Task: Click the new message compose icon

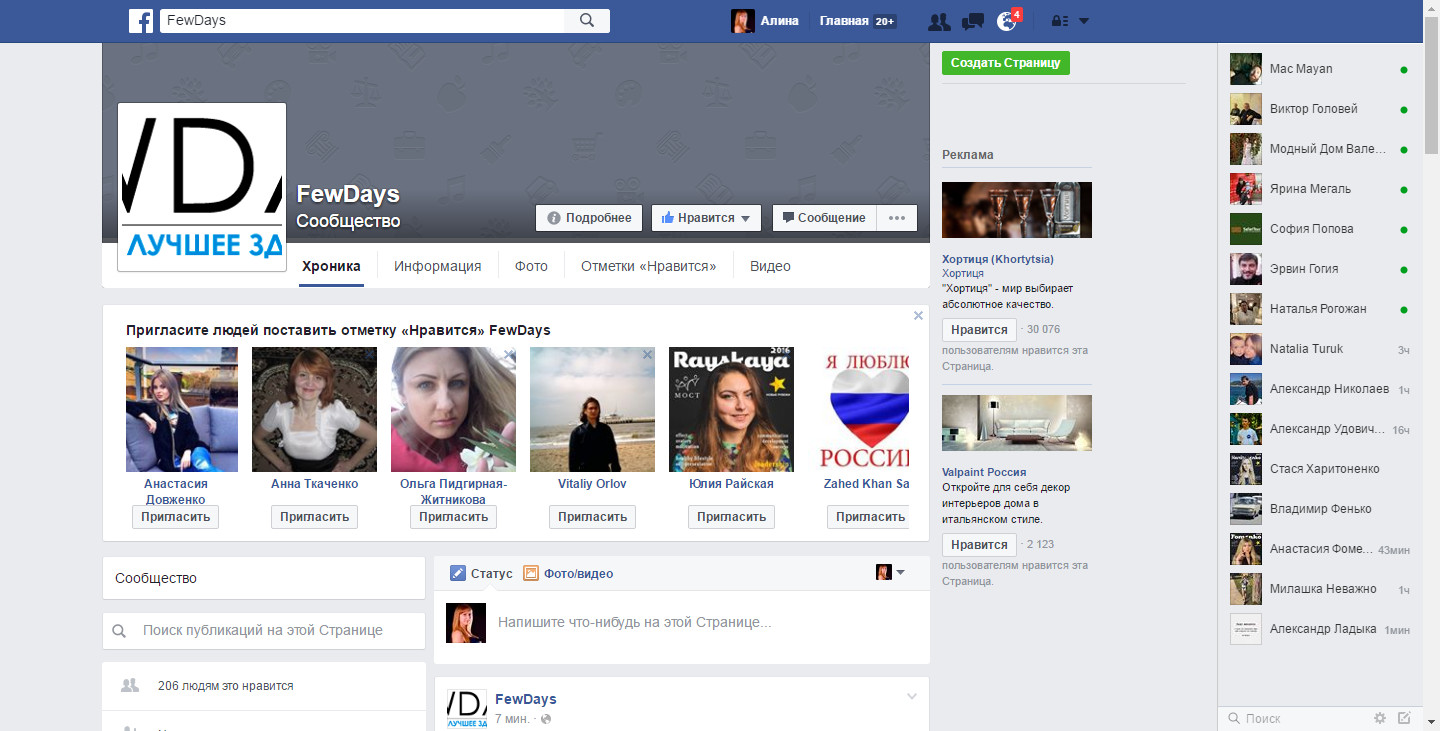Action: (x=1404, y=718)
